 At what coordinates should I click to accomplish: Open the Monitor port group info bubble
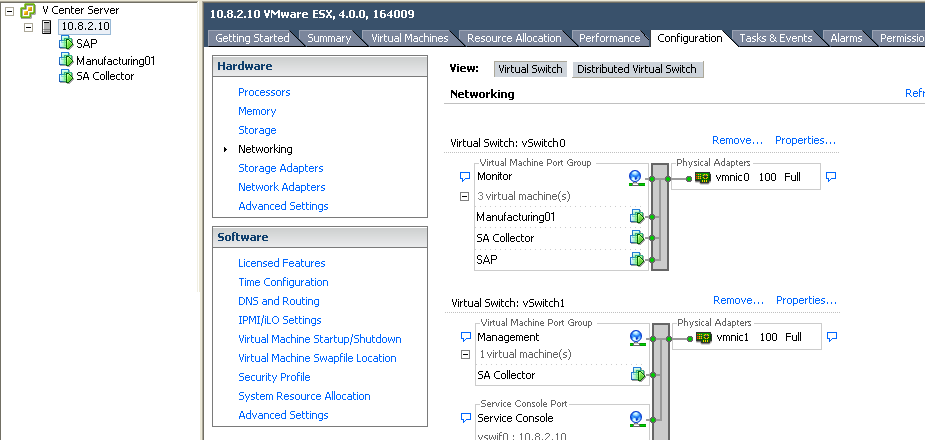pos(464,177)
